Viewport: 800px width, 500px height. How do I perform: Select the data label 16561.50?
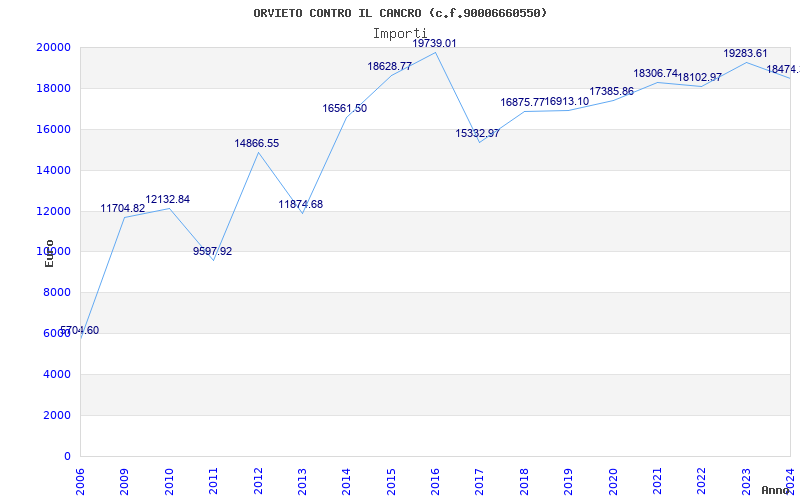pos(344,108)
